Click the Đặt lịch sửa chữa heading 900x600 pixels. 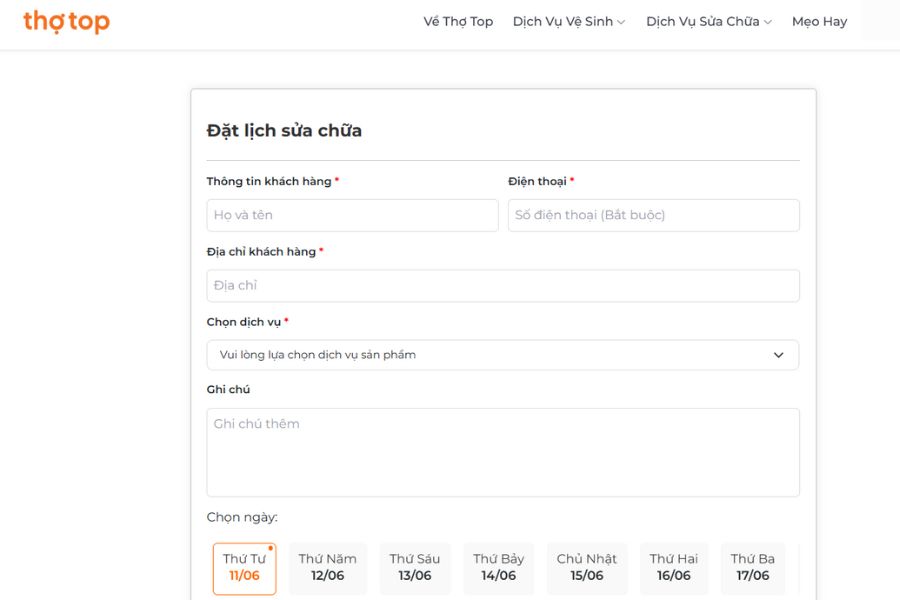point(284,131)
